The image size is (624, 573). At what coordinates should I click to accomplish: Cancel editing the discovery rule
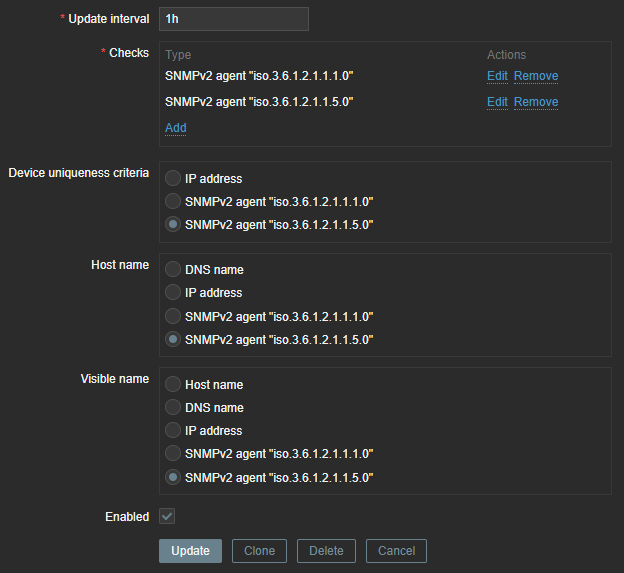(x=396, y=551)
